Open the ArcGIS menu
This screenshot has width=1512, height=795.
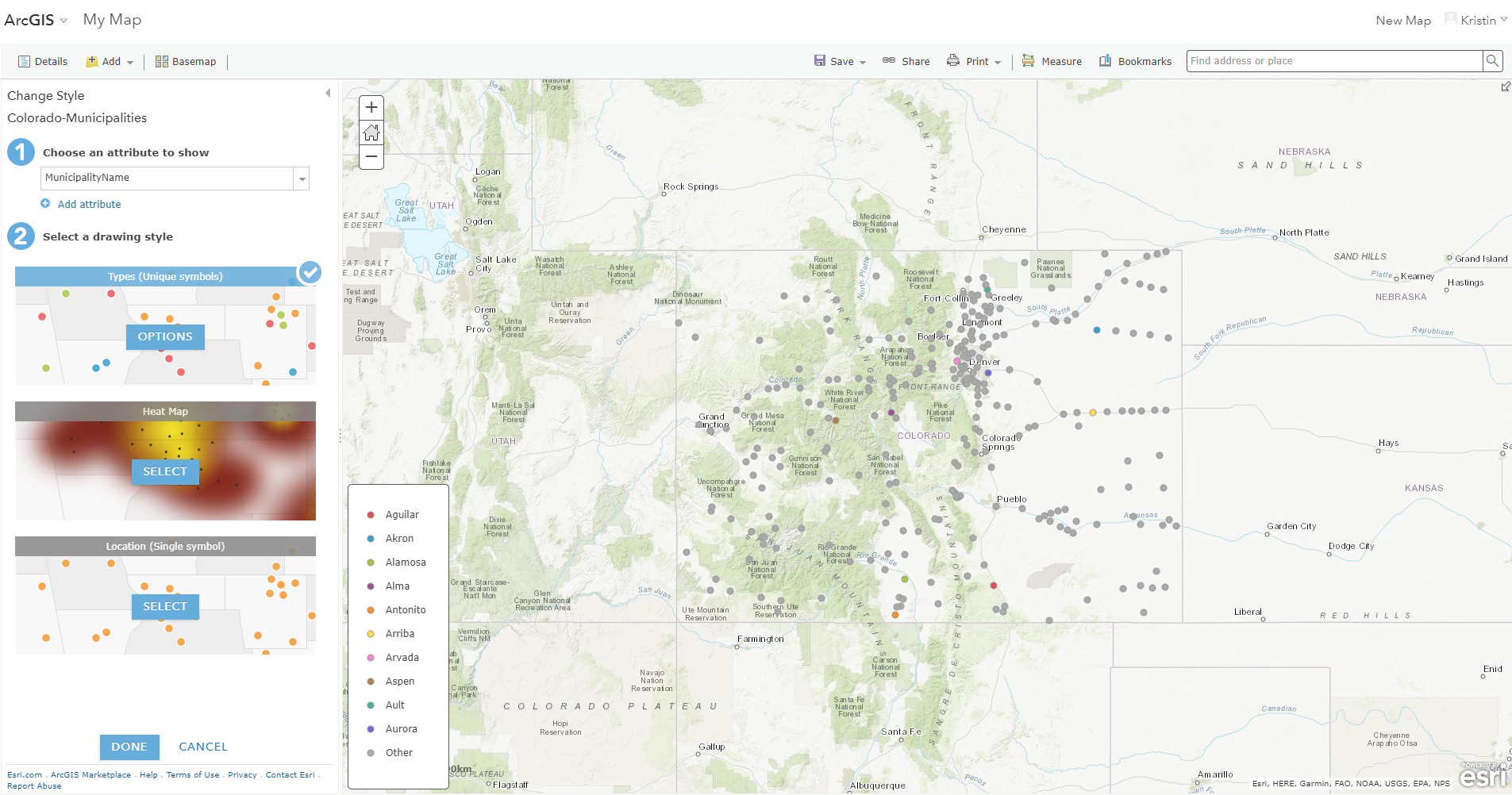tap(37, 19)
